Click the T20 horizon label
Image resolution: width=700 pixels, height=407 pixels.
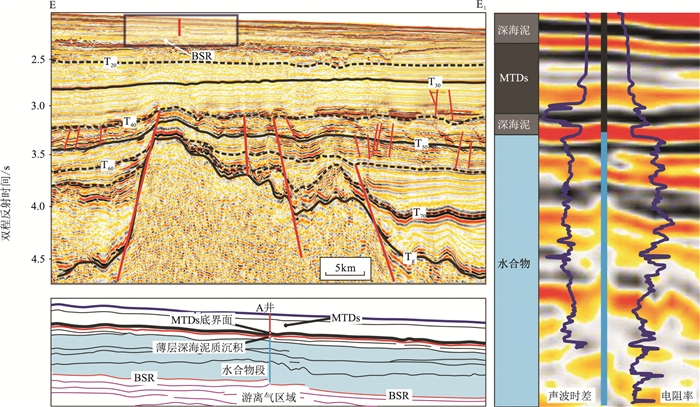109,63
